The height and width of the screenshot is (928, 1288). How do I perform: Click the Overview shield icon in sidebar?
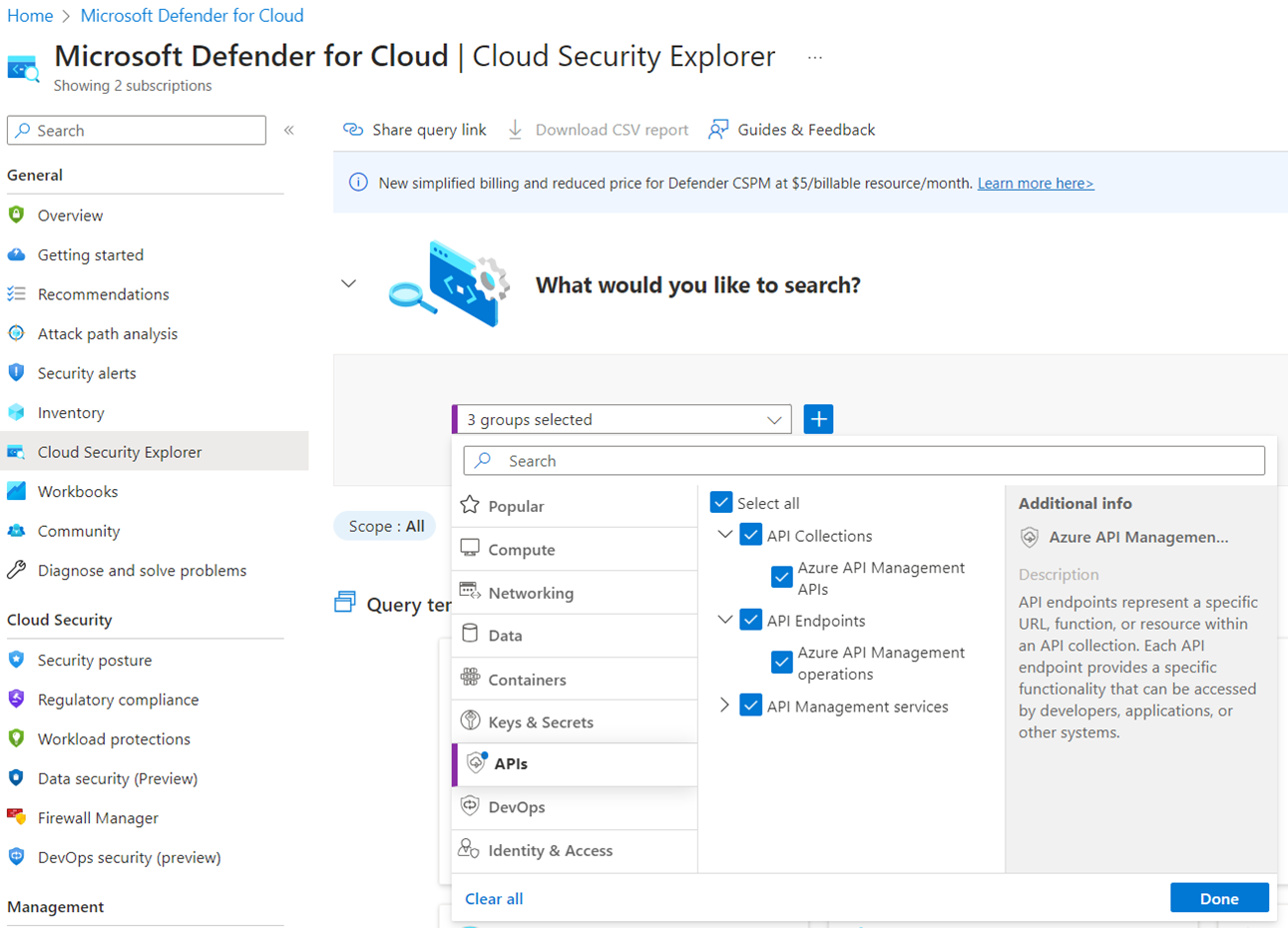coord(16,215)
